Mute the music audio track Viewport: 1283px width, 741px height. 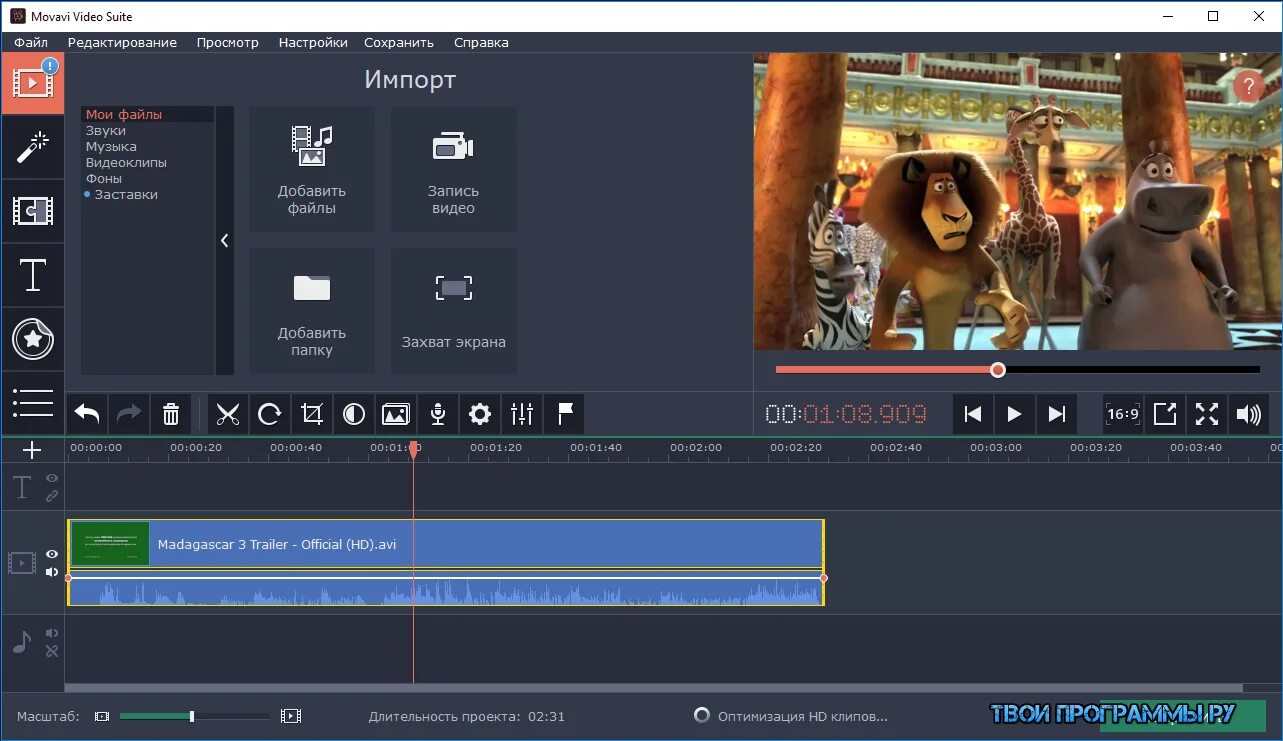coord(52,633)
